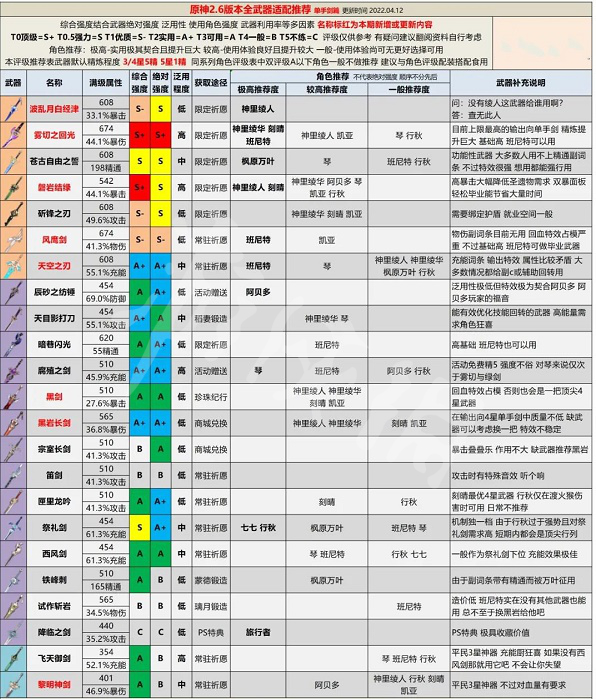Click 璃月锻造 in the 试作斩岩 row

point(211,606)
